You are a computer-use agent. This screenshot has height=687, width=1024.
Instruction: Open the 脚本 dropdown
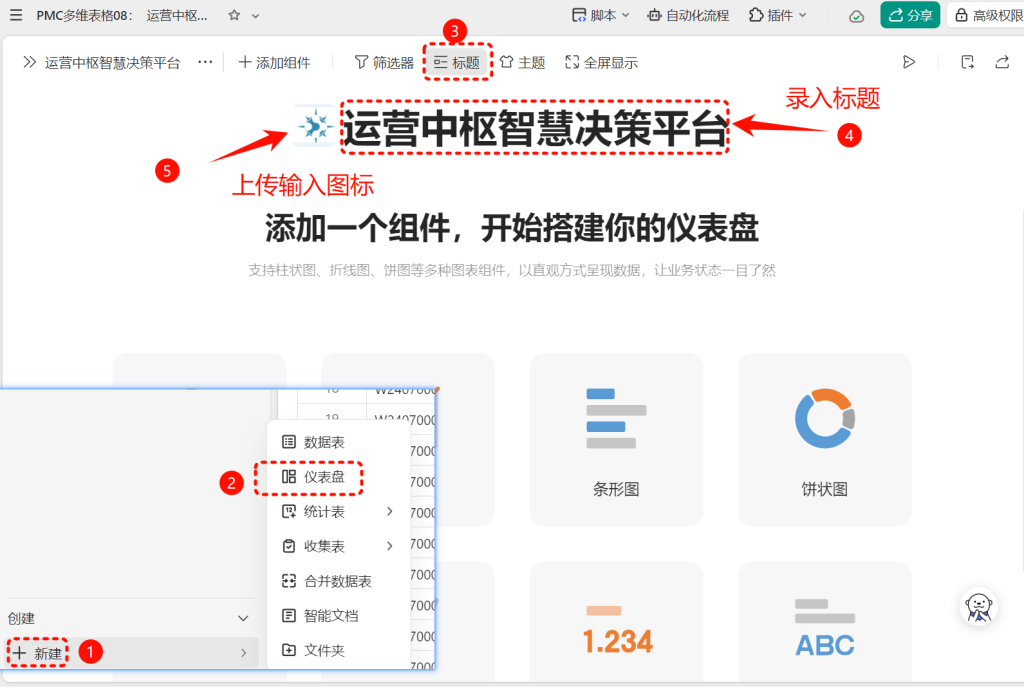pos(600,15)
